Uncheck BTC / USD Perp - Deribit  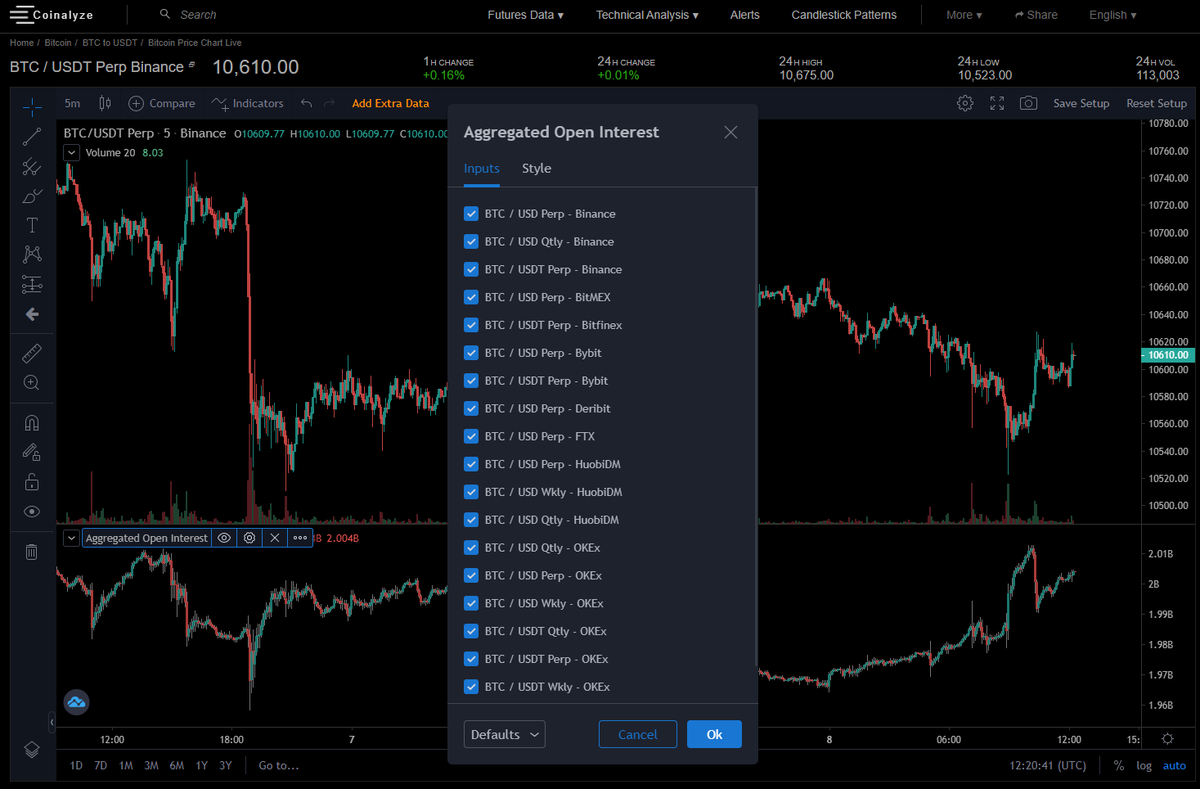(471, 409)
